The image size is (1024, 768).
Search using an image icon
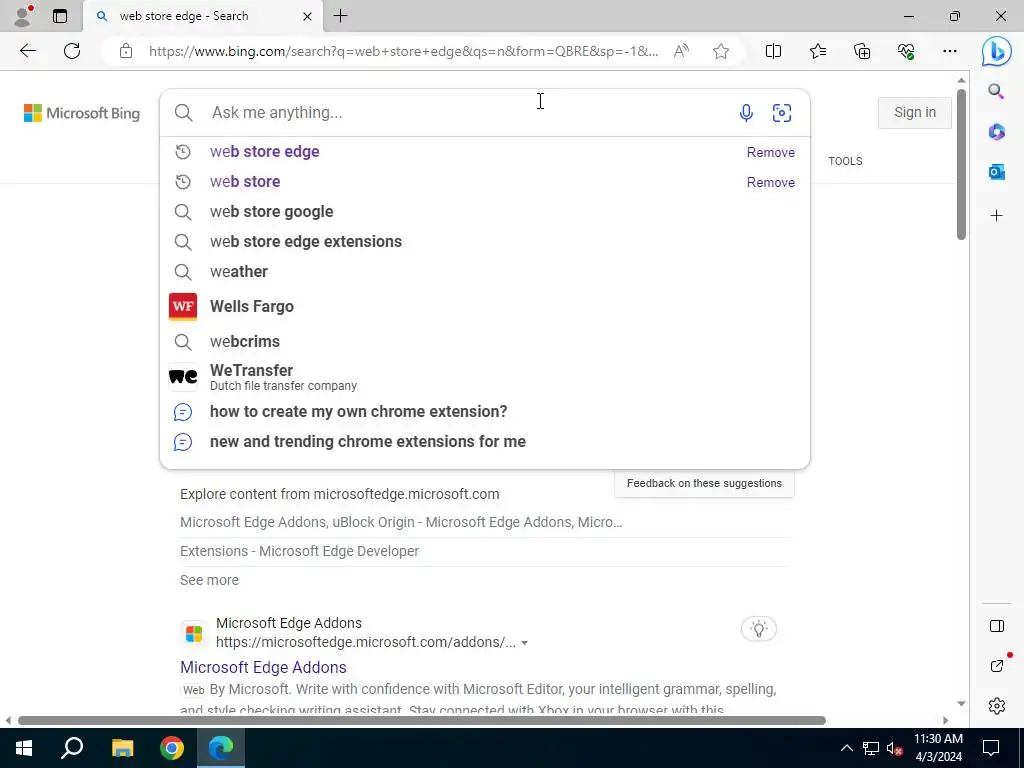point(782,112)
